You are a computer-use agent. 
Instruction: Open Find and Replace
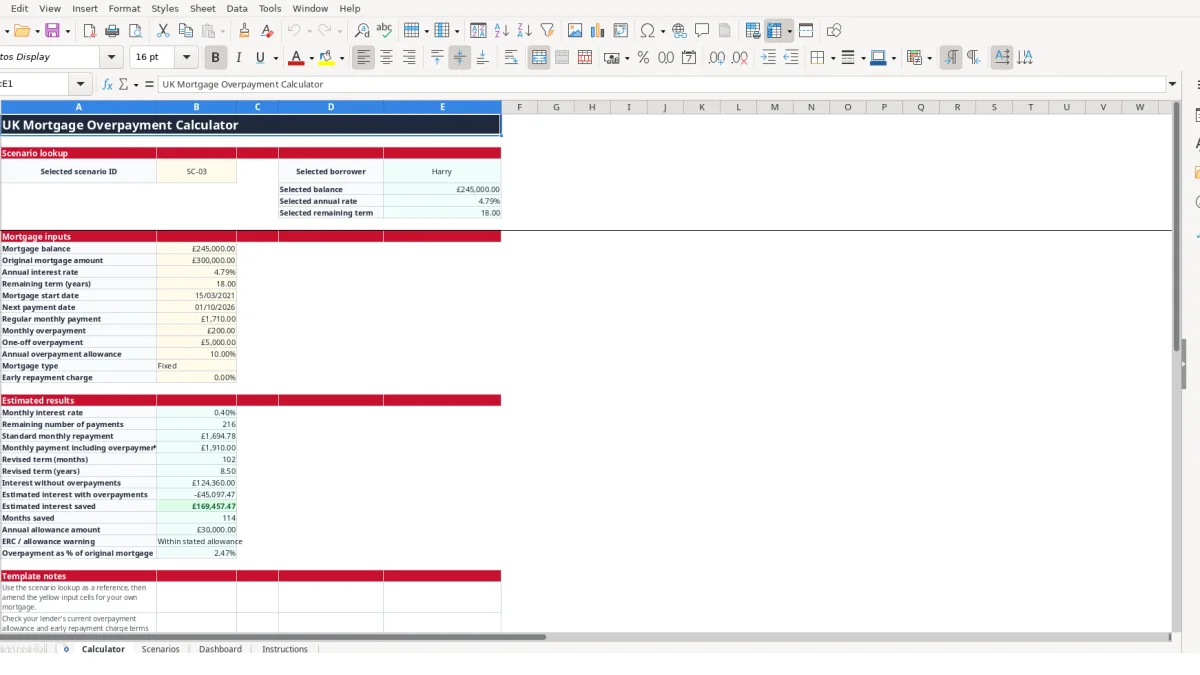(362, 31)
